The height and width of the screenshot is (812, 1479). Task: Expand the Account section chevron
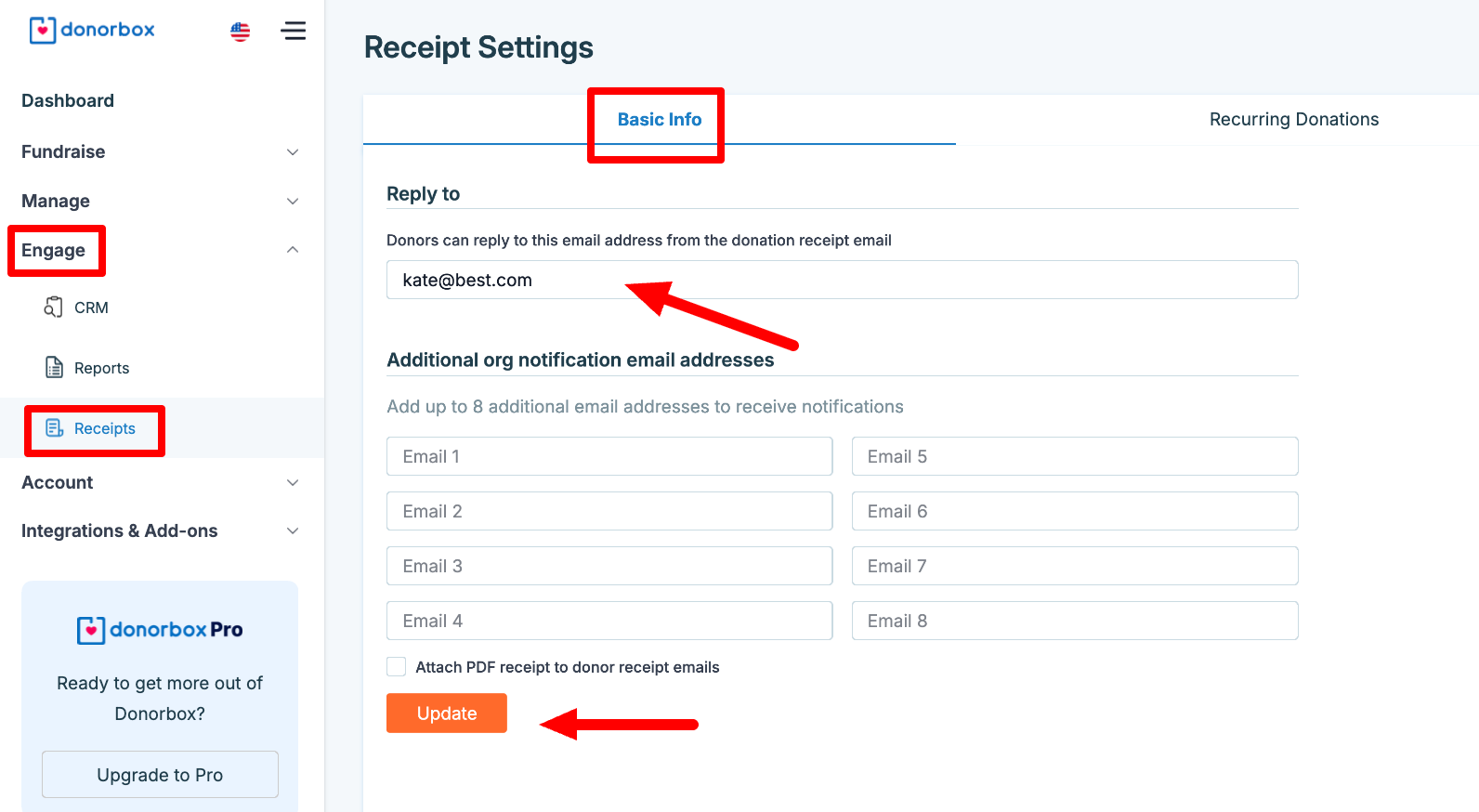293,483
